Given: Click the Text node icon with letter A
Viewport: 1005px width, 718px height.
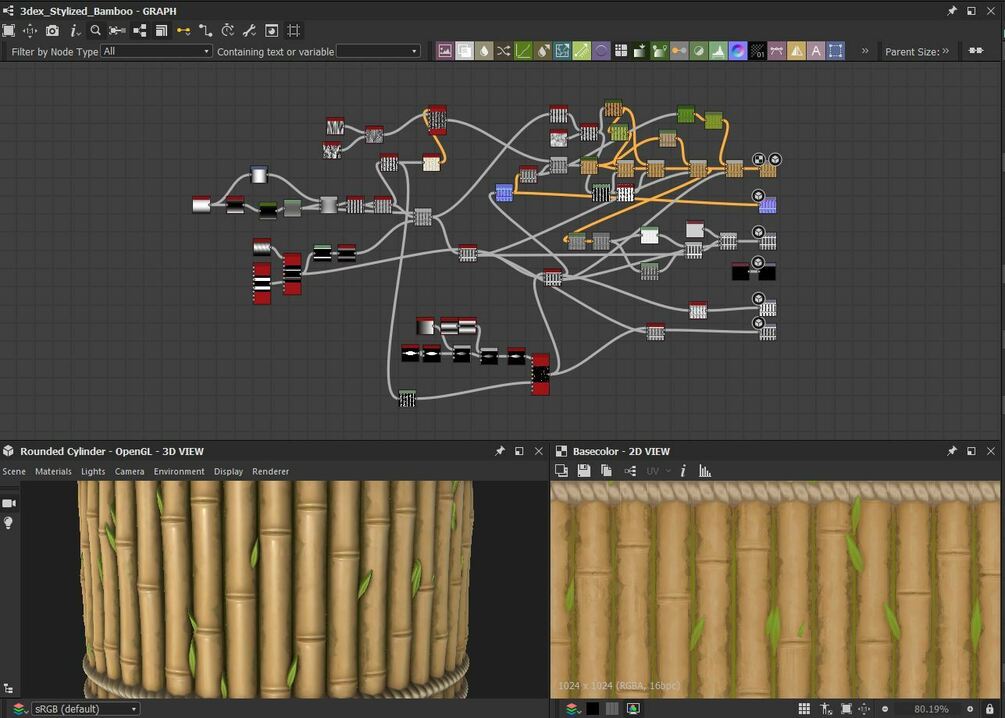Looking at the screenshot, I should point(816,51).
